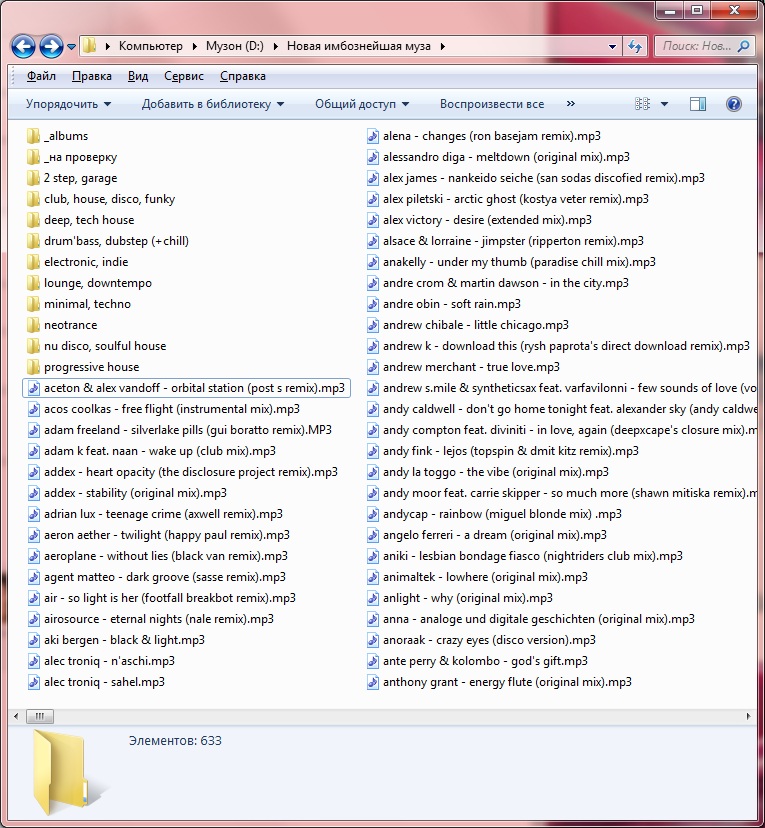Select 'nu disco, soulful house' folder icon
Screen dimensions: 765x828
[33, 346]
